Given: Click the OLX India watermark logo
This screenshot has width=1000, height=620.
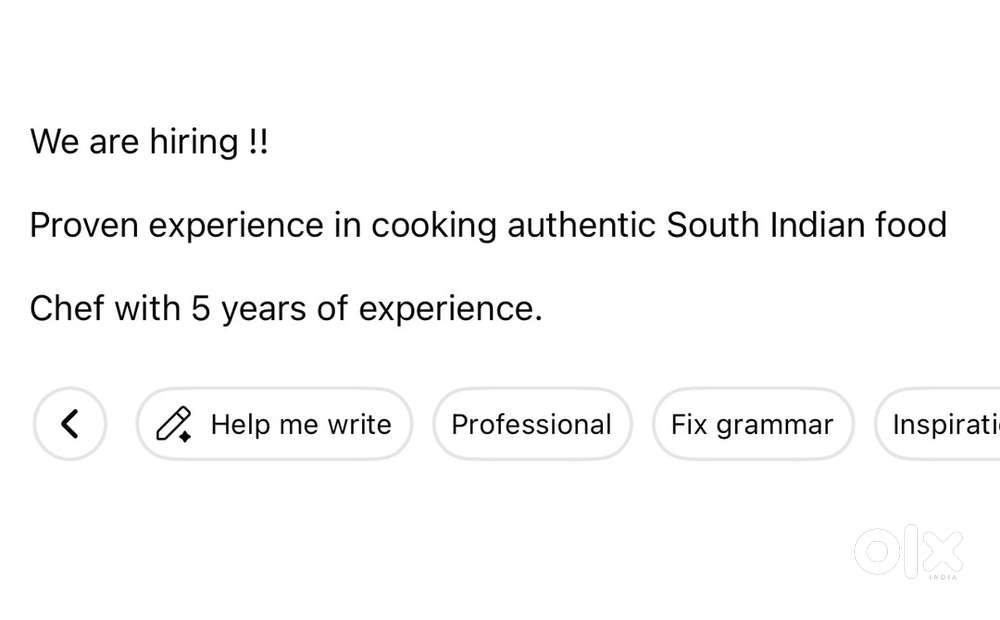Looking at the screenshot, I should pyautogui.click(x=908, y=553).
